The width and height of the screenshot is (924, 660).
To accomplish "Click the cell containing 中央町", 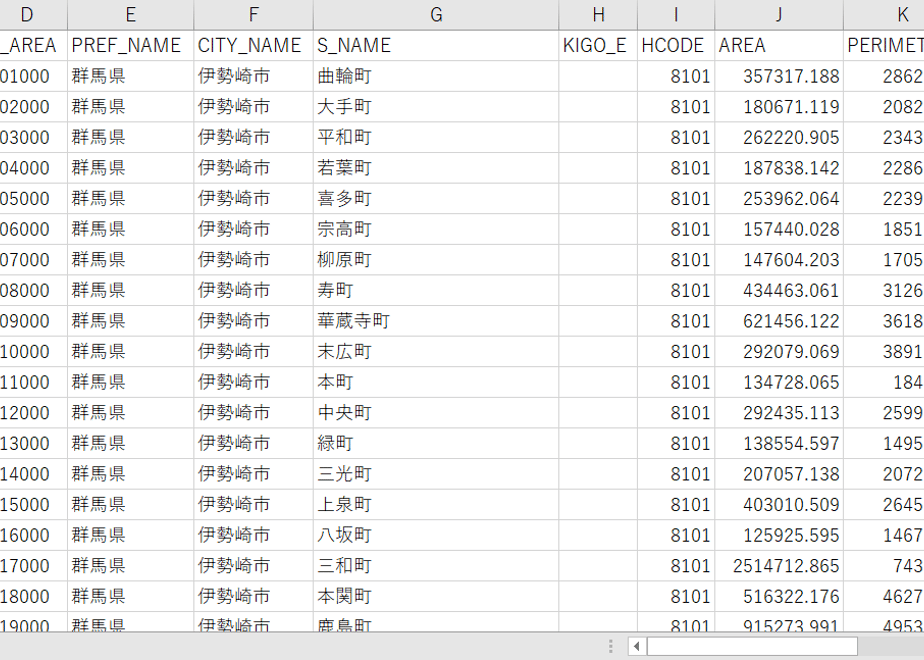I will tap(436, 413).
